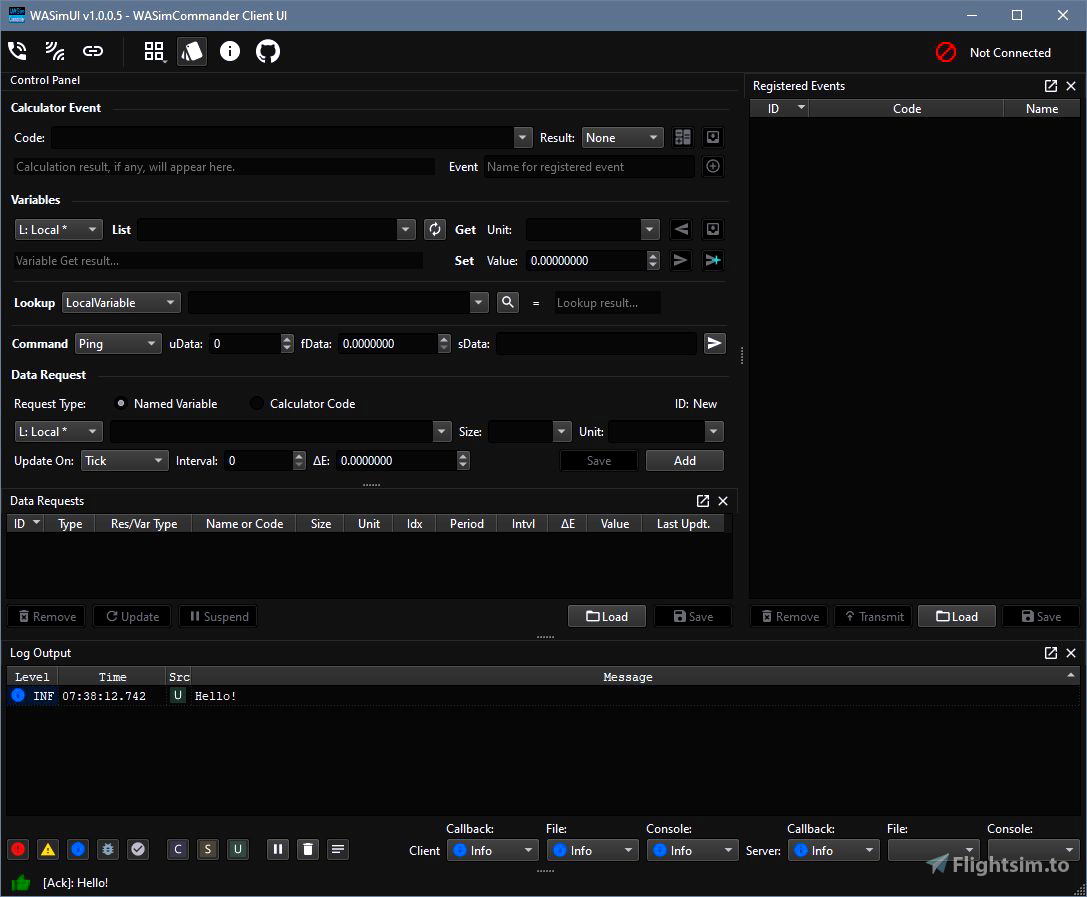Image resolution: width=1087 pixels, height=897 pixels.
Task: Click the cards-style icon in the top toolbar
Action: [192, 51]
